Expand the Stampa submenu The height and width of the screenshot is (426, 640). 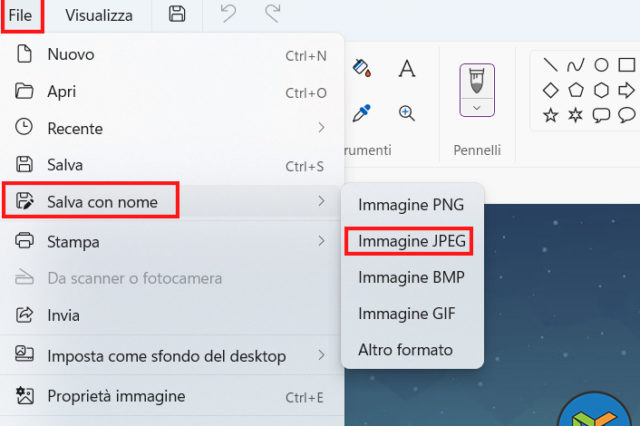pos(321,241)
